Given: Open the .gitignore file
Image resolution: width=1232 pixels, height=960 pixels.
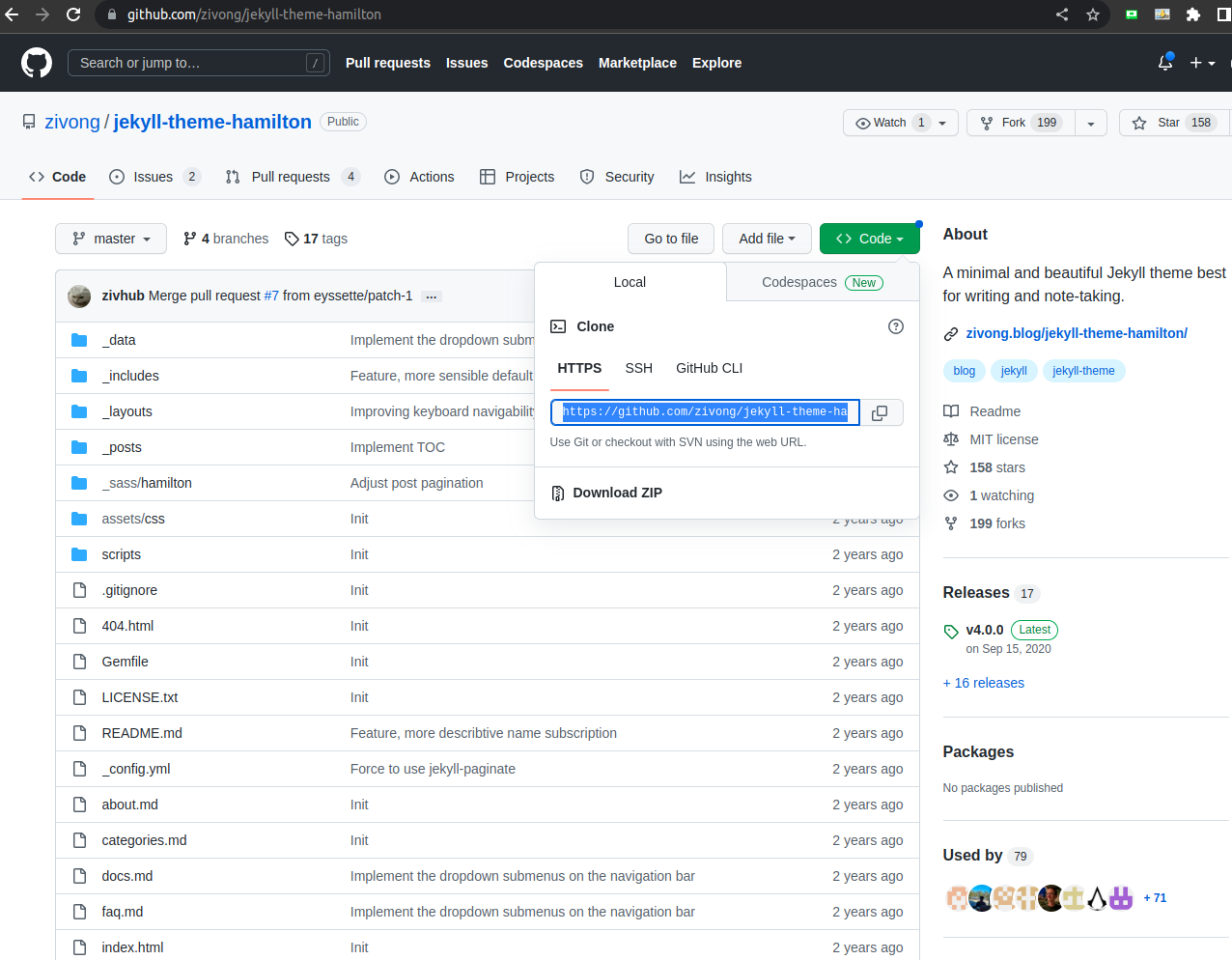Looking at the screenshot, I should tap(129, 590).
